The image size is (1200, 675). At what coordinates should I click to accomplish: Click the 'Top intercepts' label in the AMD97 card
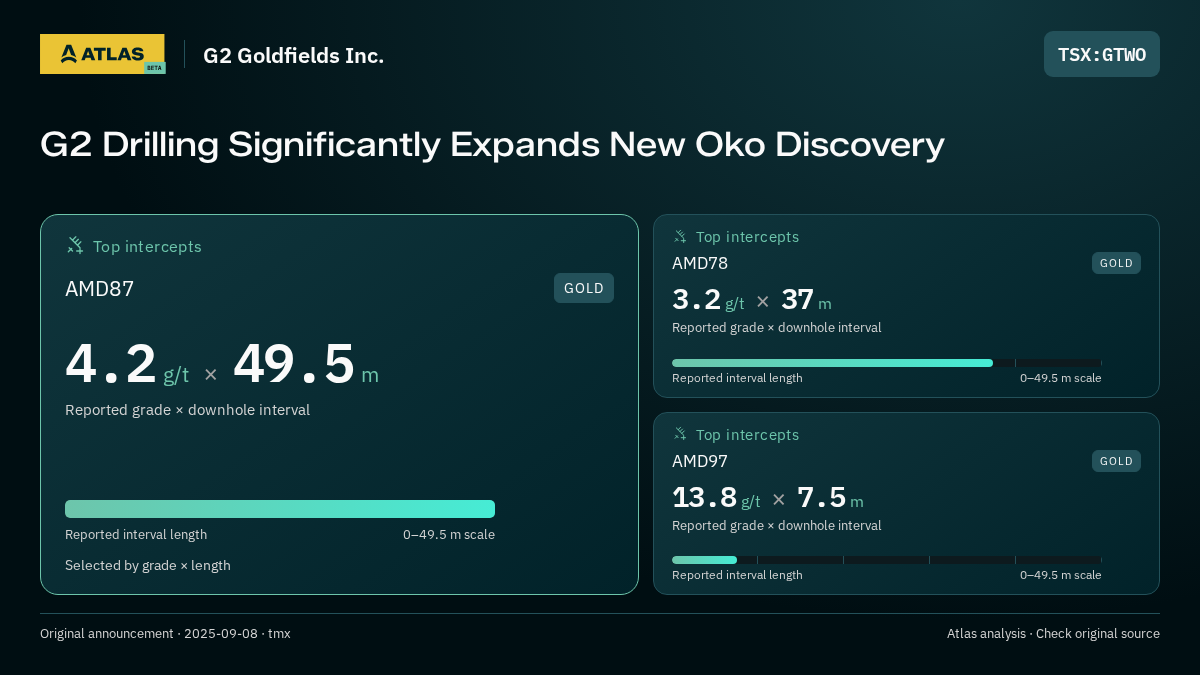pyautogui.click(x=747, y=435)
